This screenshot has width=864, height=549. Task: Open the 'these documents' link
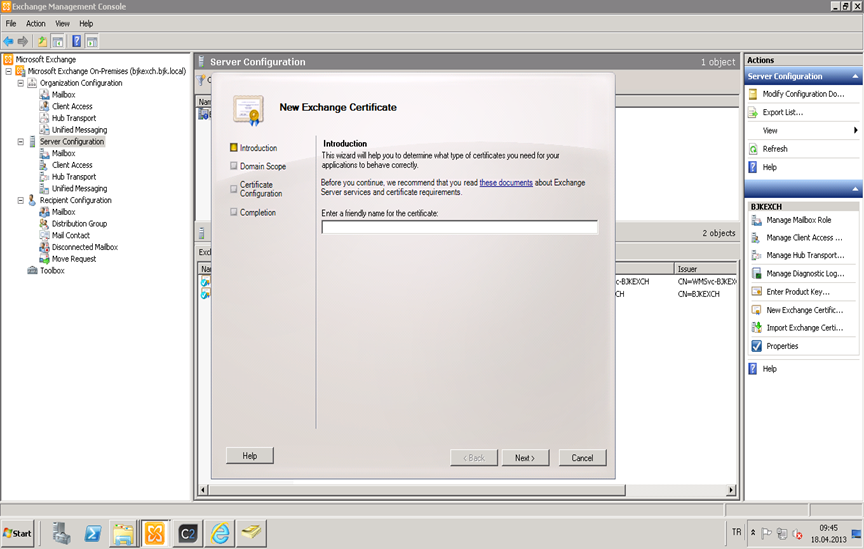click(506, 182)
